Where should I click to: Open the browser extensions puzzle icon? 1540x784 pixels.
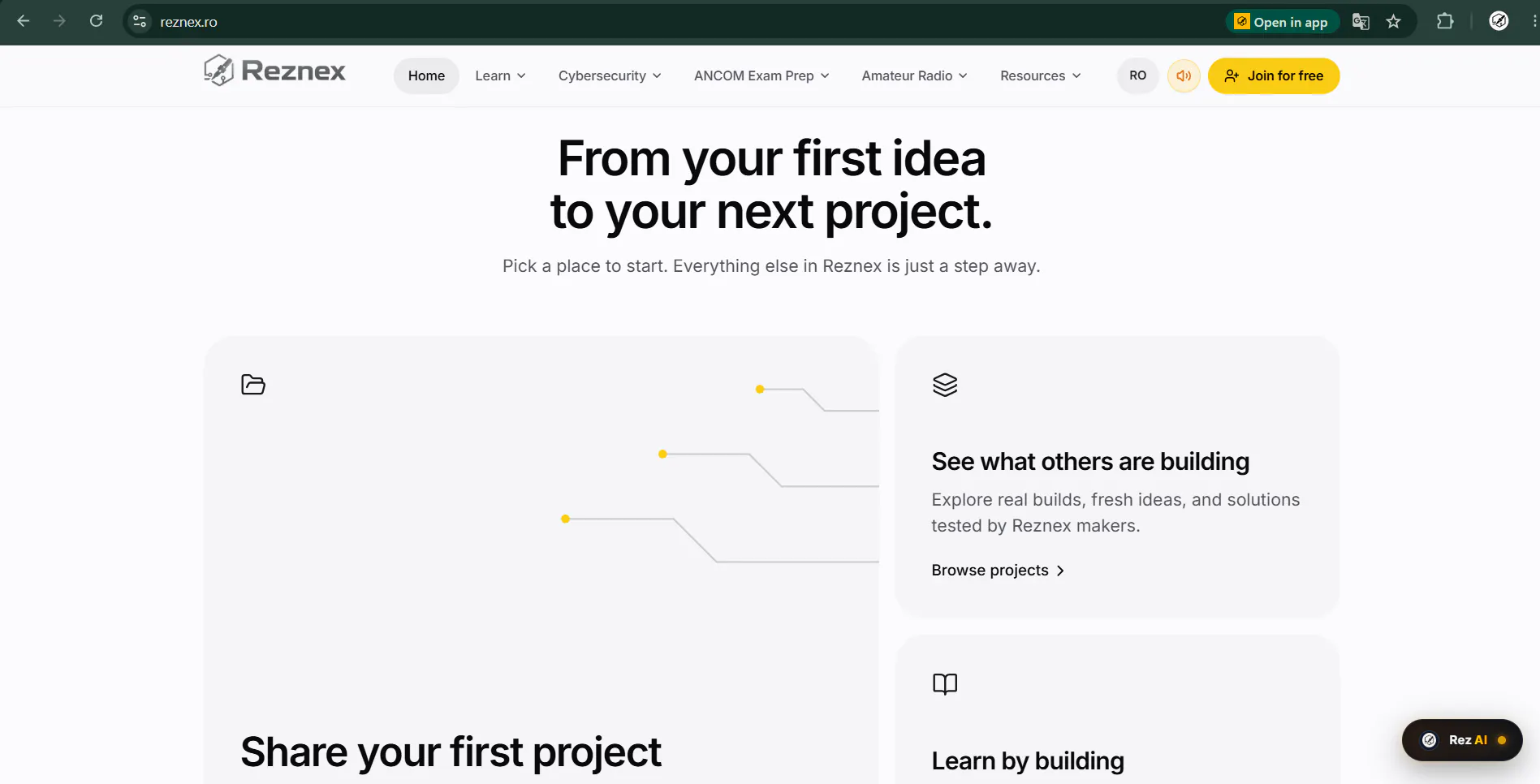(1445, 21)
